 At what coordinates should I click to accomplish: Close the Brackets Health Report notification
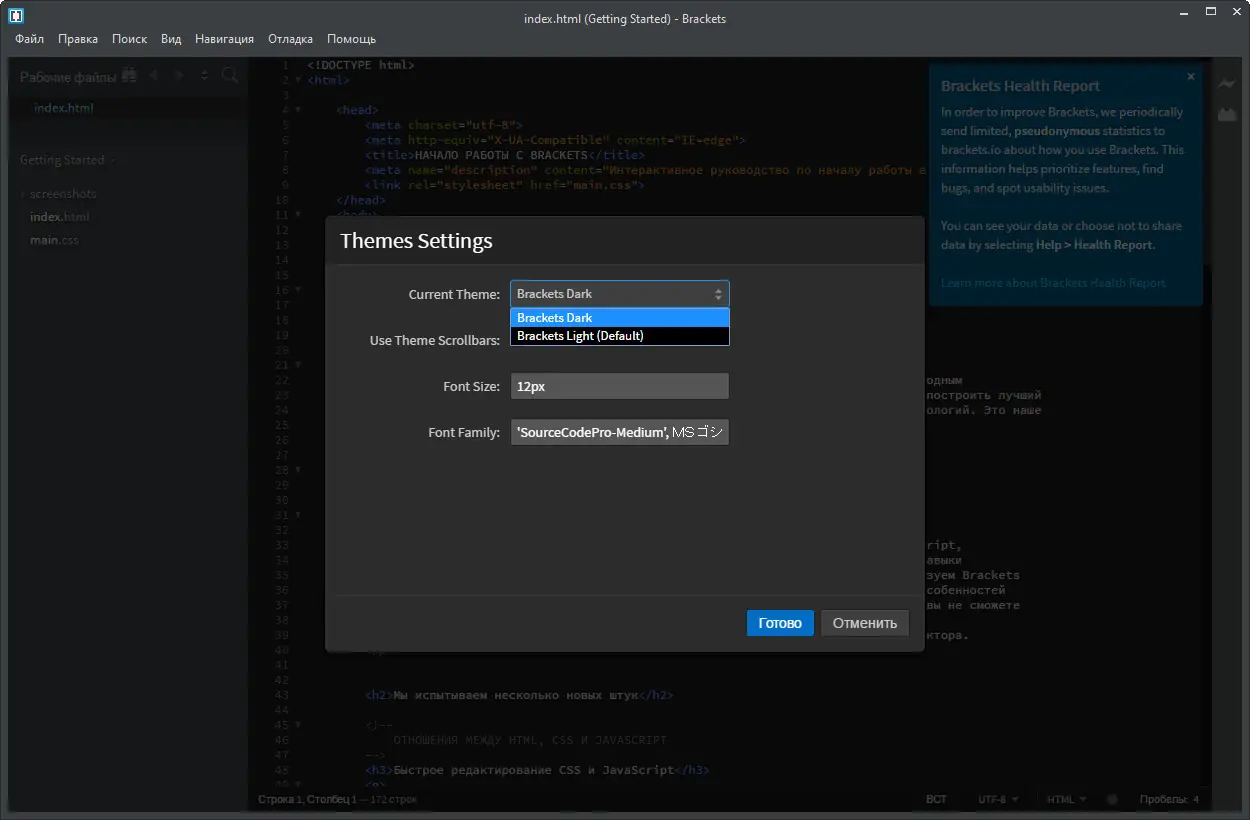pos(1190,76)
